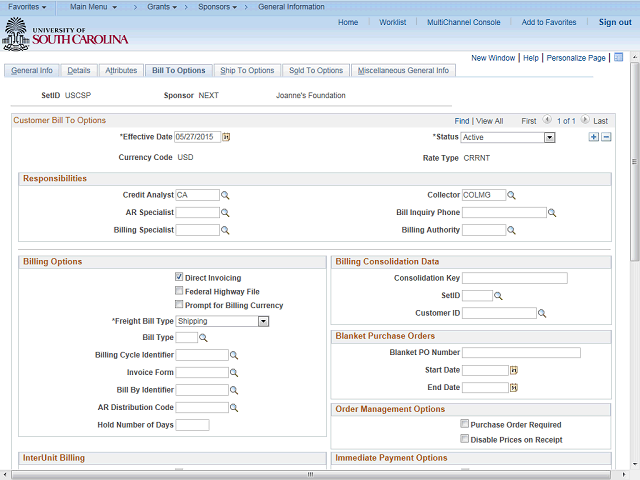The image size is (640, 480).
Task: Click the Invoice Form lookup icon
Action: (235, 373)
